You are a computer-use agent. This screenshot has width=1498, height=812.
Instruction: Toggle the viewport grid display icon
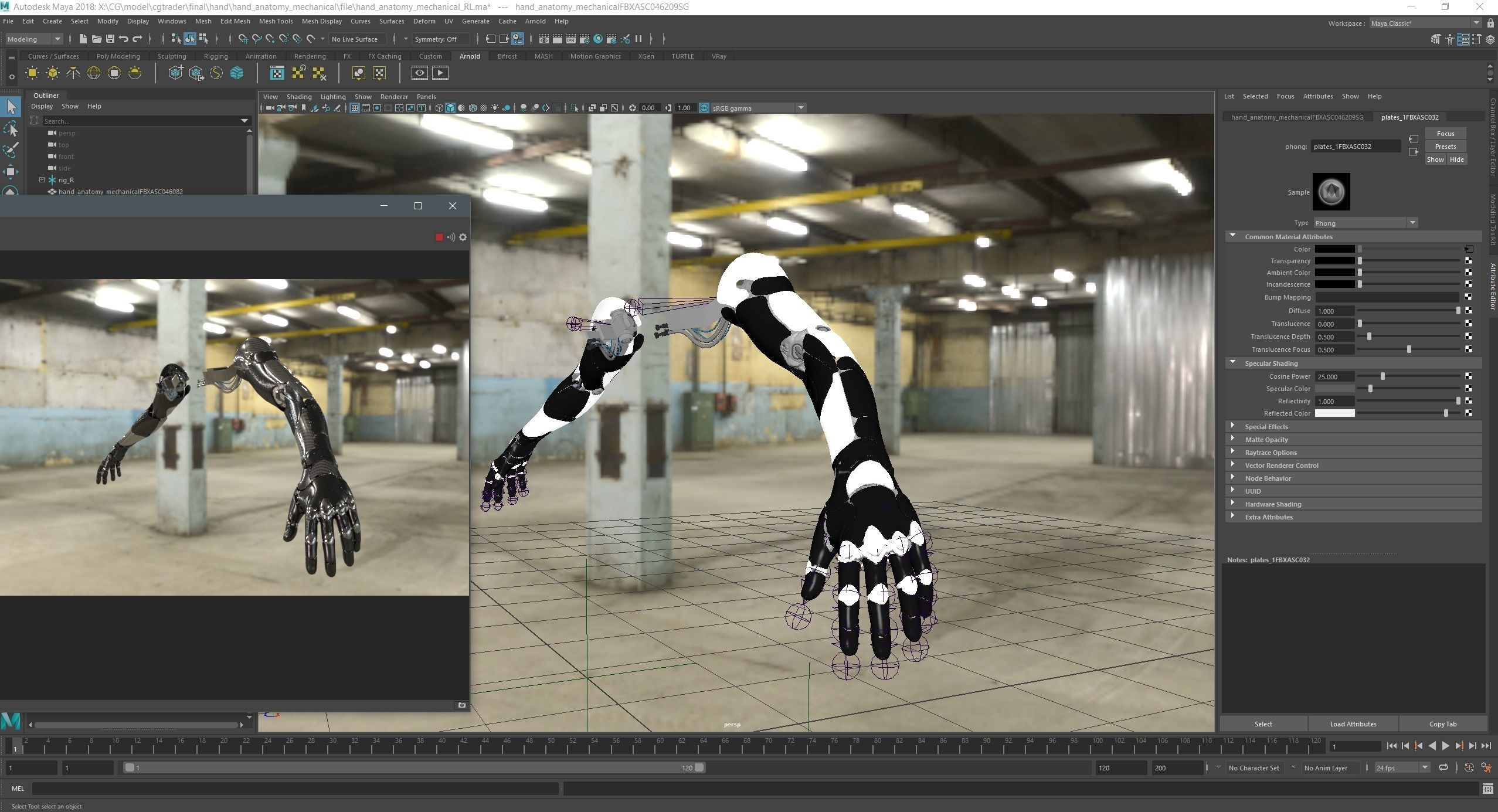[355, 108]
